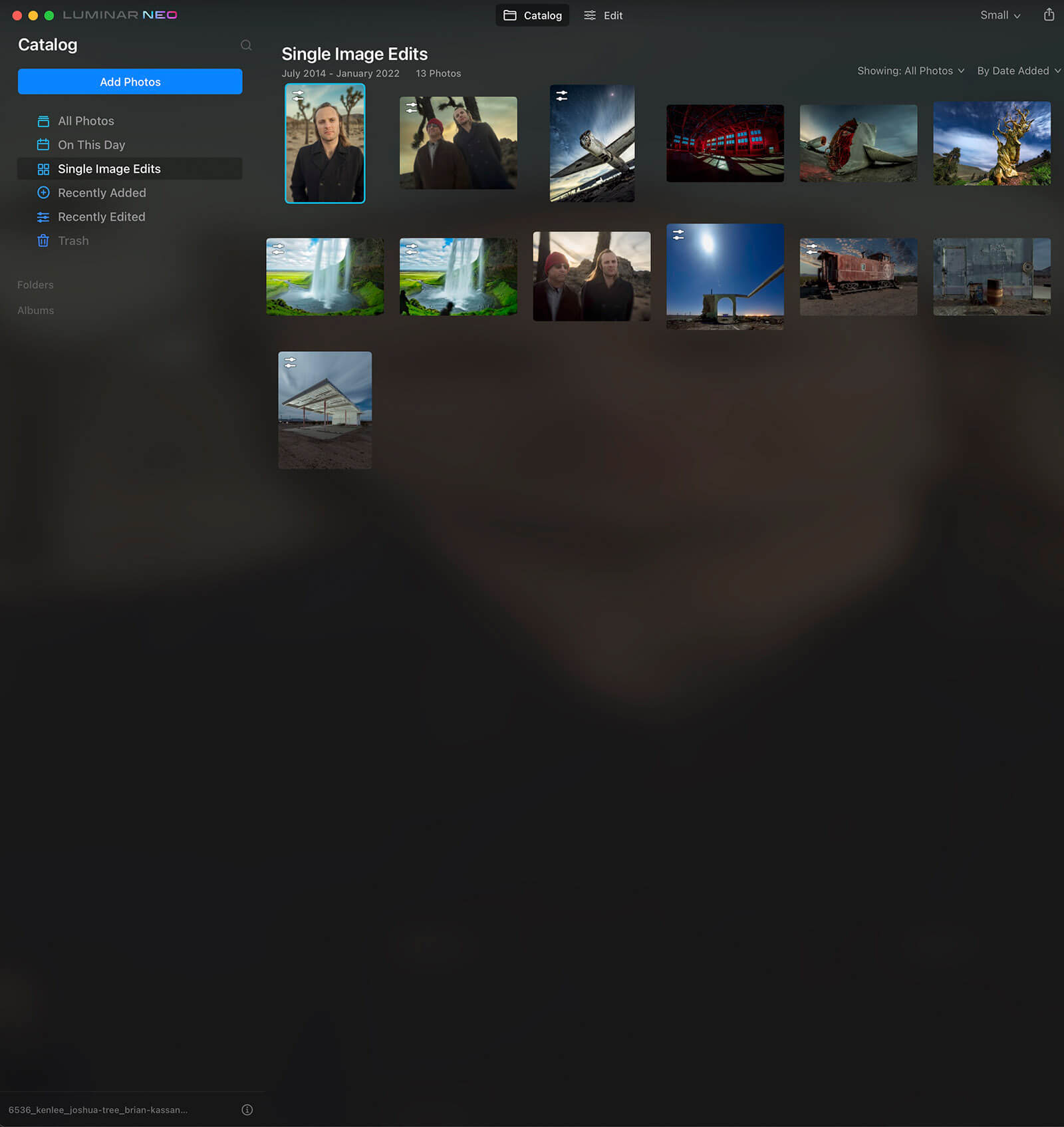Screen dimensions: 1064x1127
Task: Open the Showing: All Photos filter
Action: (x=910, y=71)
